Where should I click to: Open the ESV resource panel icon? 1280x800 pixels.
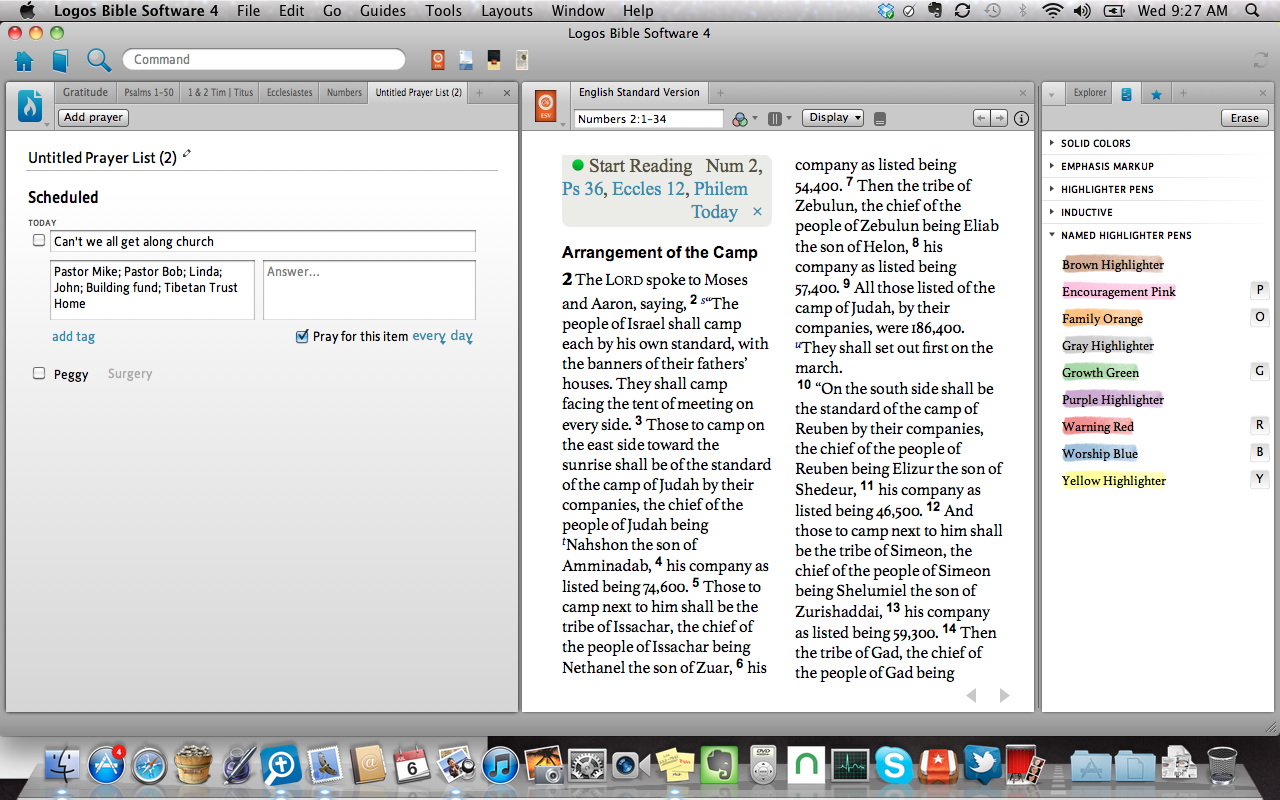coord(545,105)
